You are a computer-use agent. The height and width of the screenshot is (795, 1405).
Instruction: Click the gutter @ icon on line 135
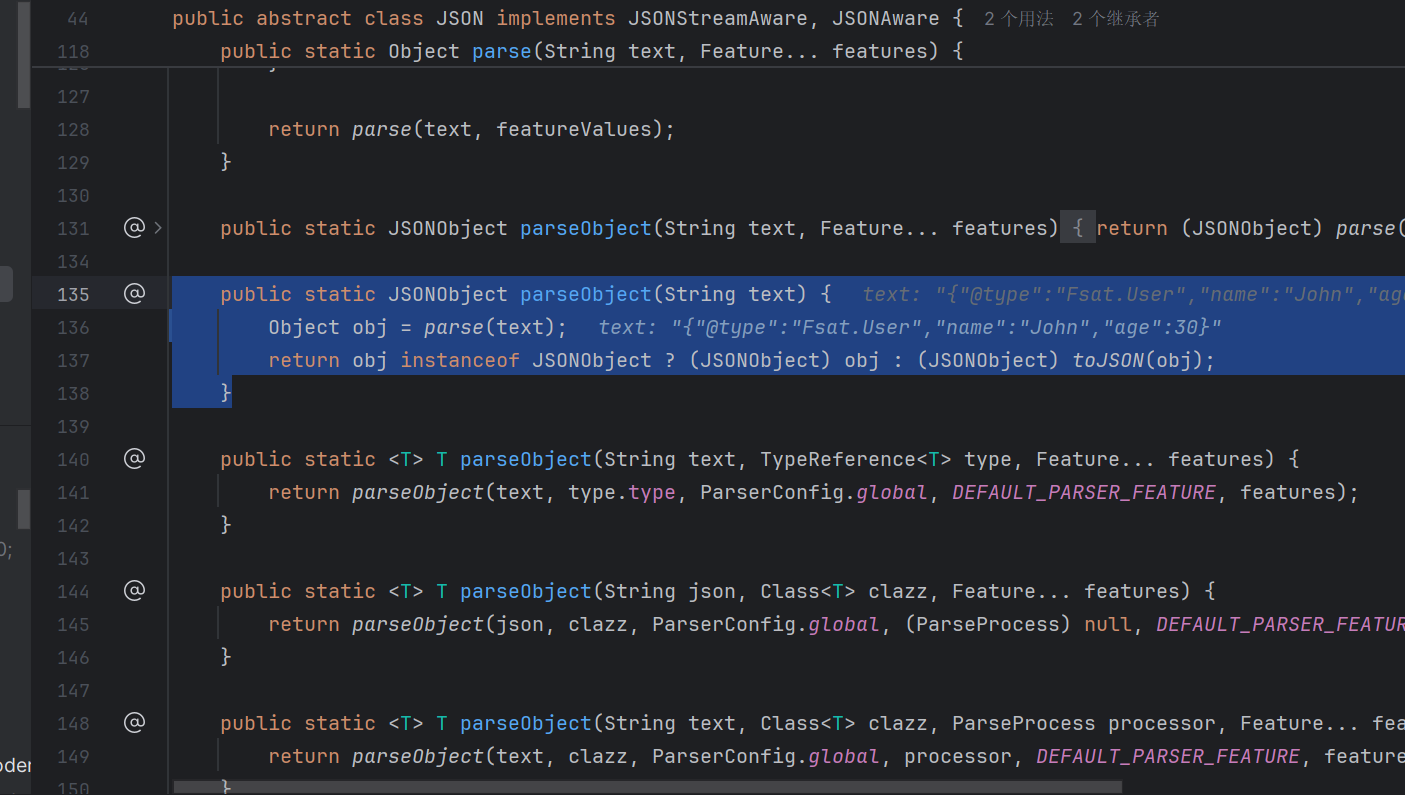click(134, 294)
